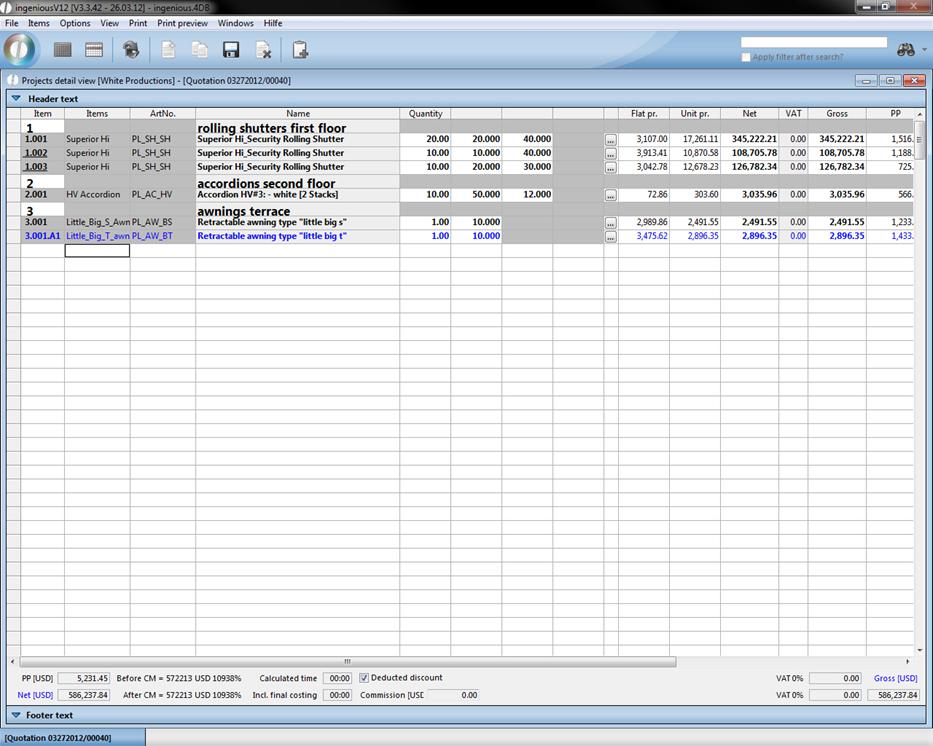Screen dimensions: 933x746
Task: Toggle the Deducted discount checkbox
Action: click(364, 678)
